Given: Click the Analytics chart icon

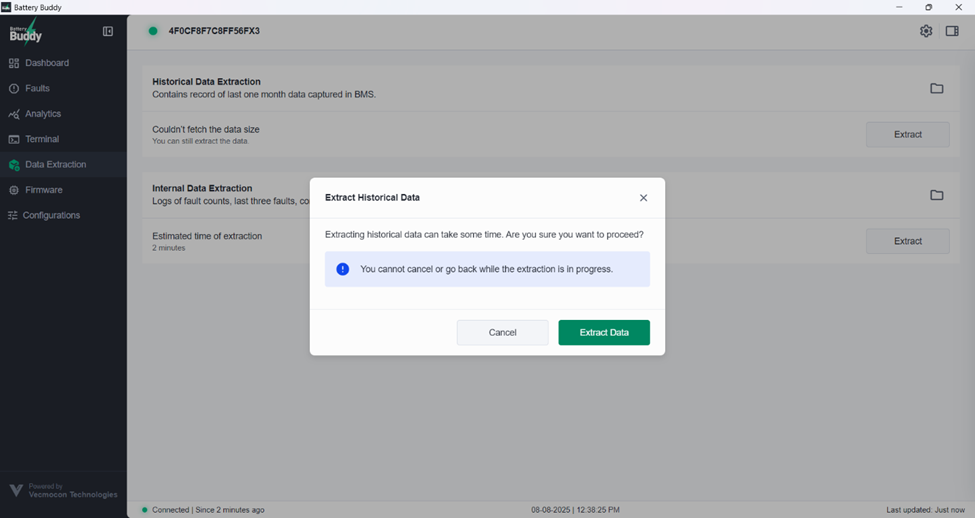Looking at the screenshot, I should [x=14, y=114].
